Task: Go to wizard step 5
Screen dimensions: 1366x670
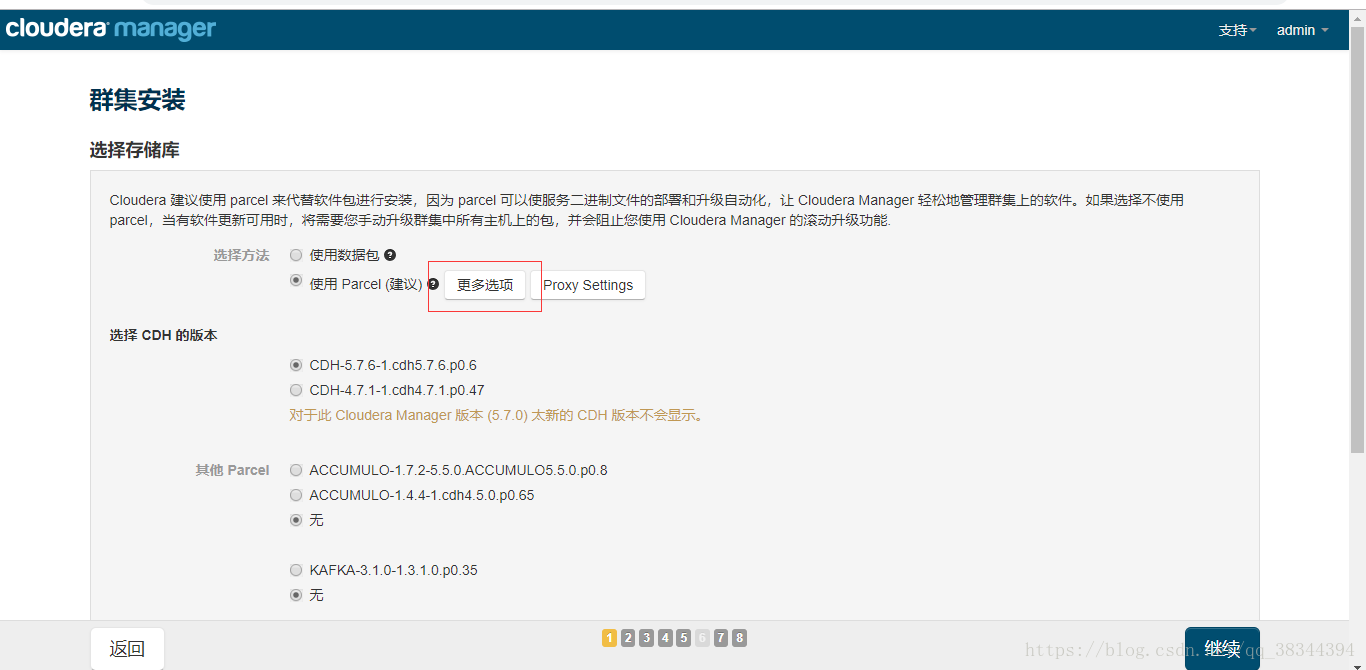Action: click(684, 638)
